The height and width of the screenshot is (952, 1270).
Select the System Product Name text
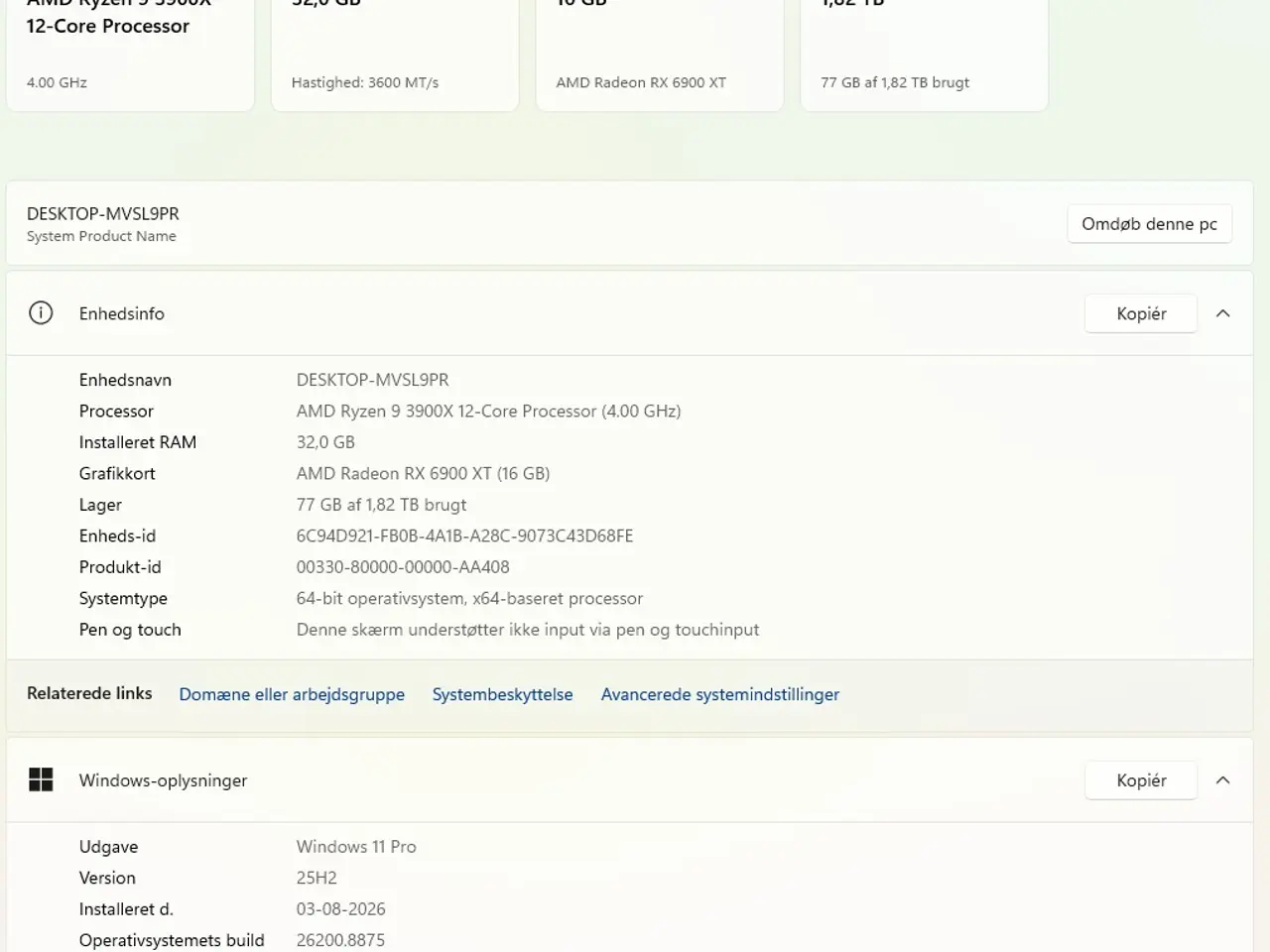coord(101,236)
